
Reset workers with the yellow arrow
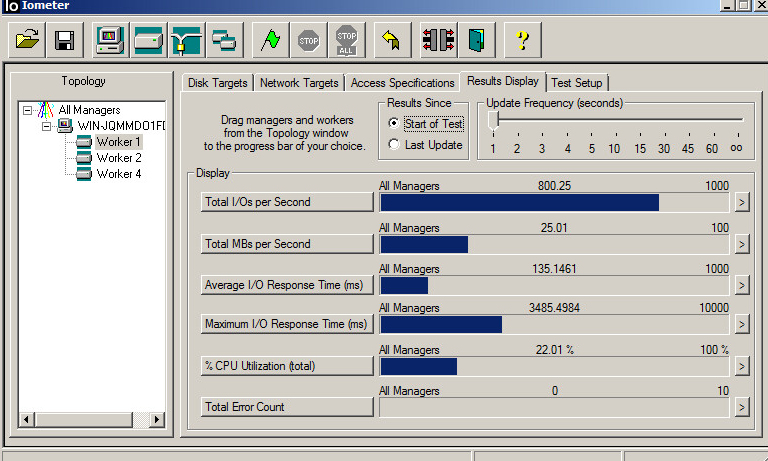point(392,40)
